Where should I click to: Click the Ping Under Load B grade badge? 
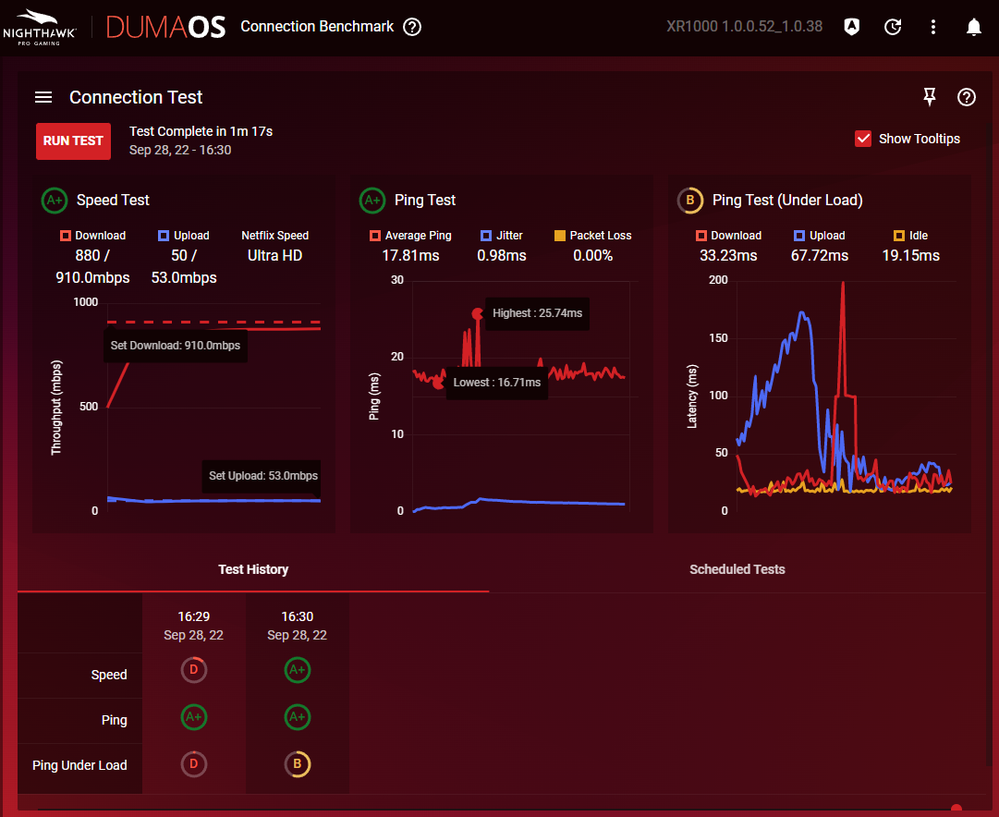coord(297,765)
